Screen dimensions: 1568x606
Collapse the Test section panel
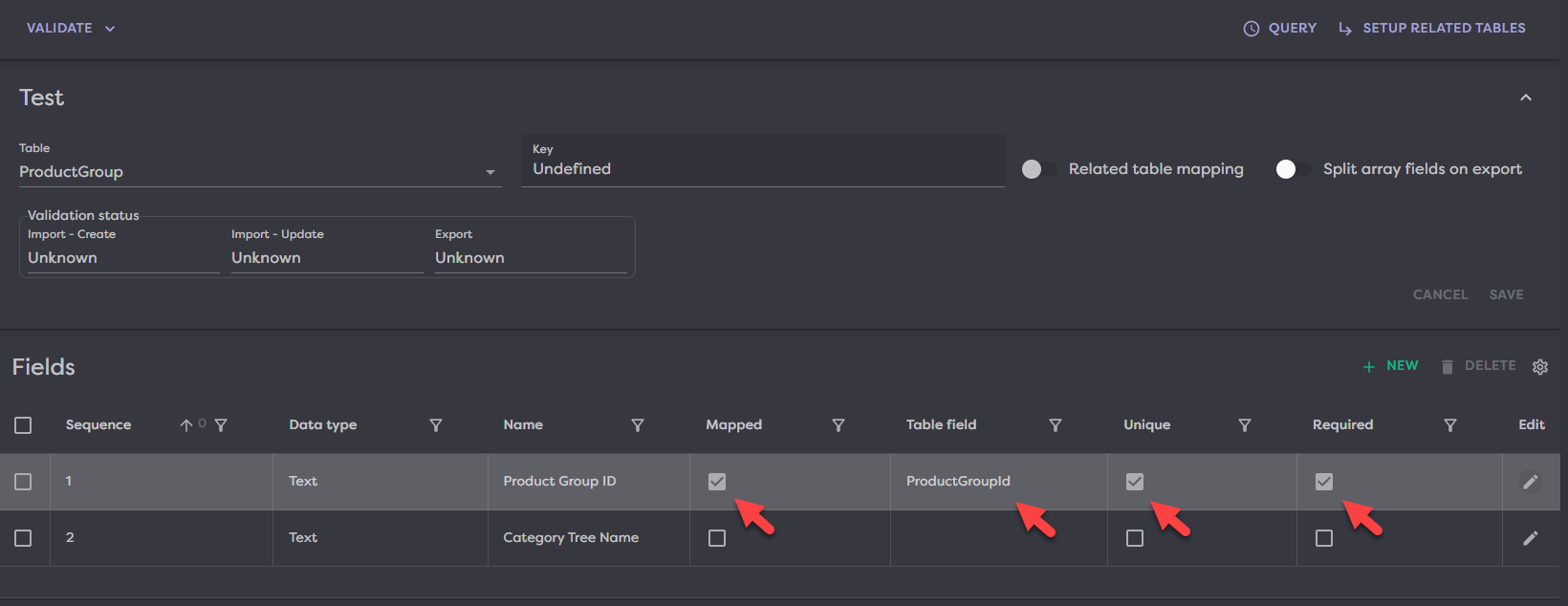click(1526, 97)
